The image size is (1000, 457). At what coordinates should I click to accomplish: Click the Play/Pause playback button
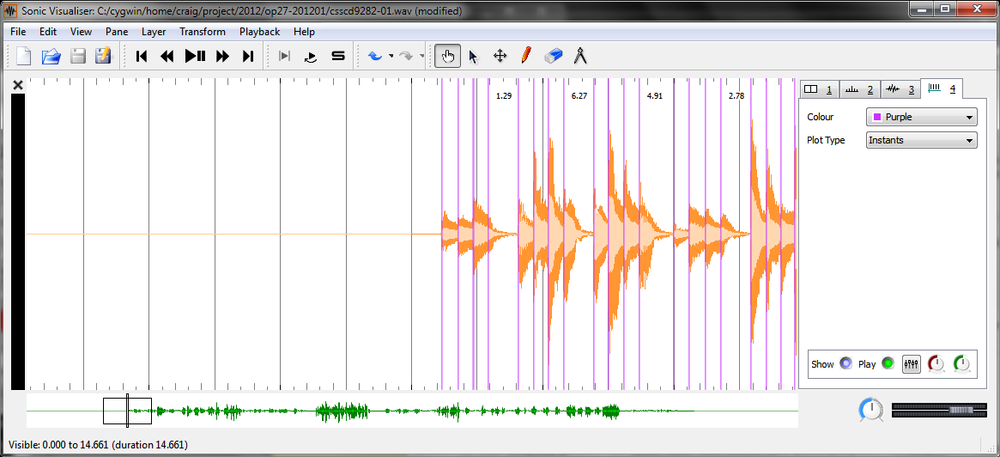click(195, 56)
